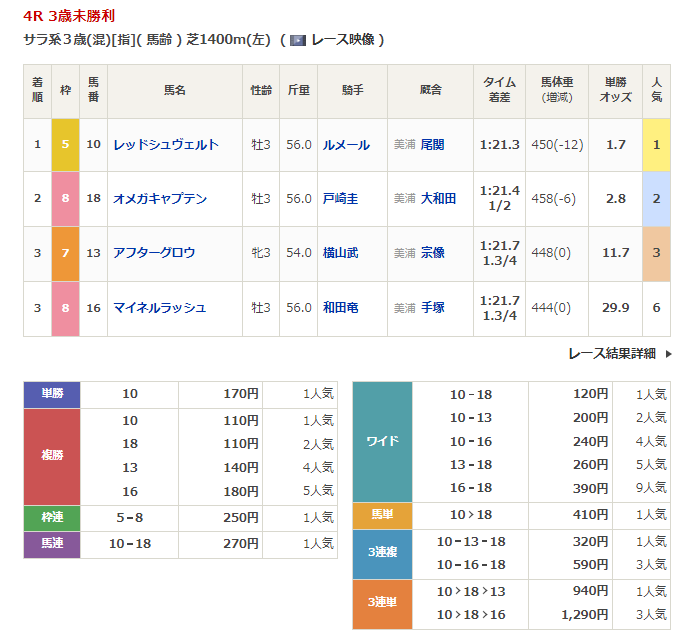Click jockey 和田竜
This screenshot has height=639, width=692.
tap(340, 307)
